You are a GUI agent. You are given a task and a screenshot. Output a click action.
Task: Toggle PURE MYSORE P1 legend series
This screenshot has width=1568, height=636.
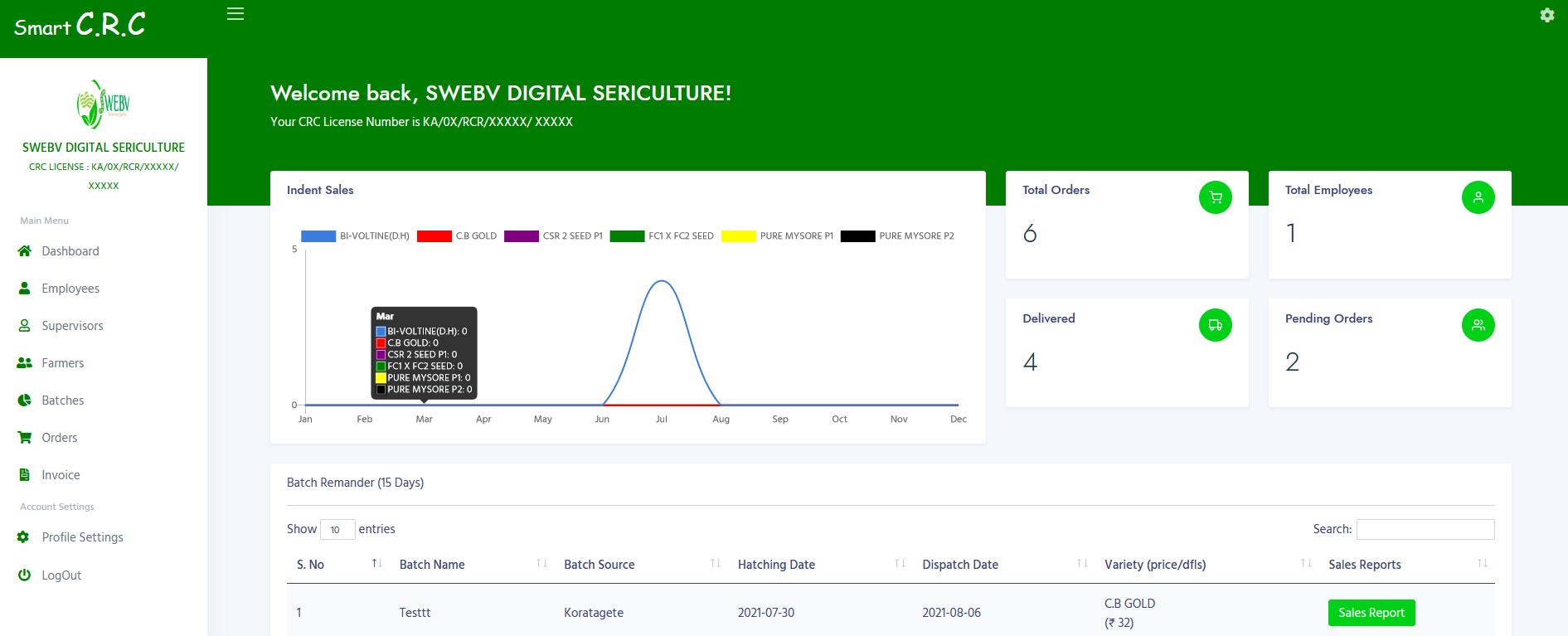pos(777,236)
